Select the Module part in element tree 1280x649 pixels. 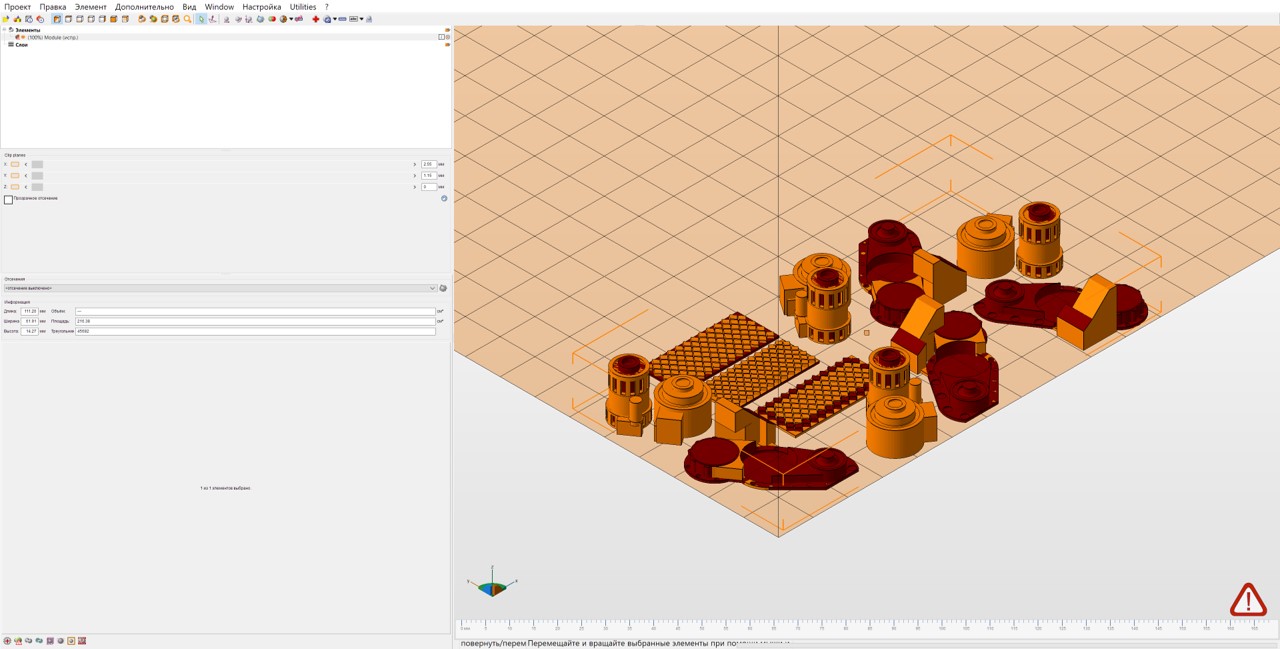point(52,37)
